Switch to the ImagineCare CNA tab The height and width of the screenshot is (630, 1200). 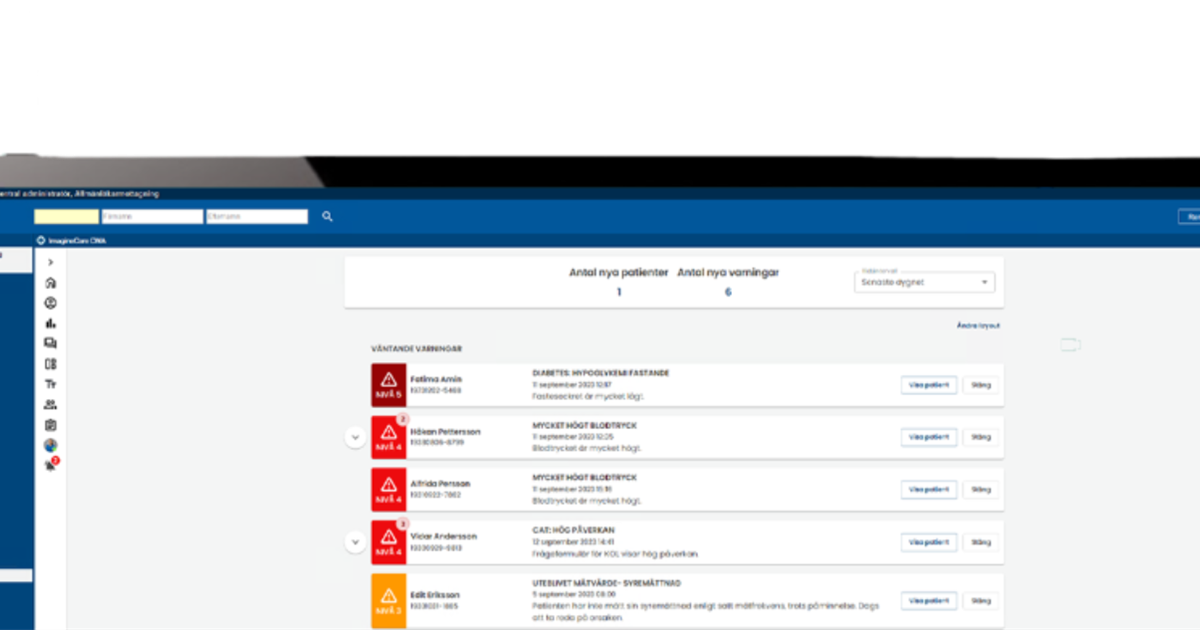(x=72, y=240)
